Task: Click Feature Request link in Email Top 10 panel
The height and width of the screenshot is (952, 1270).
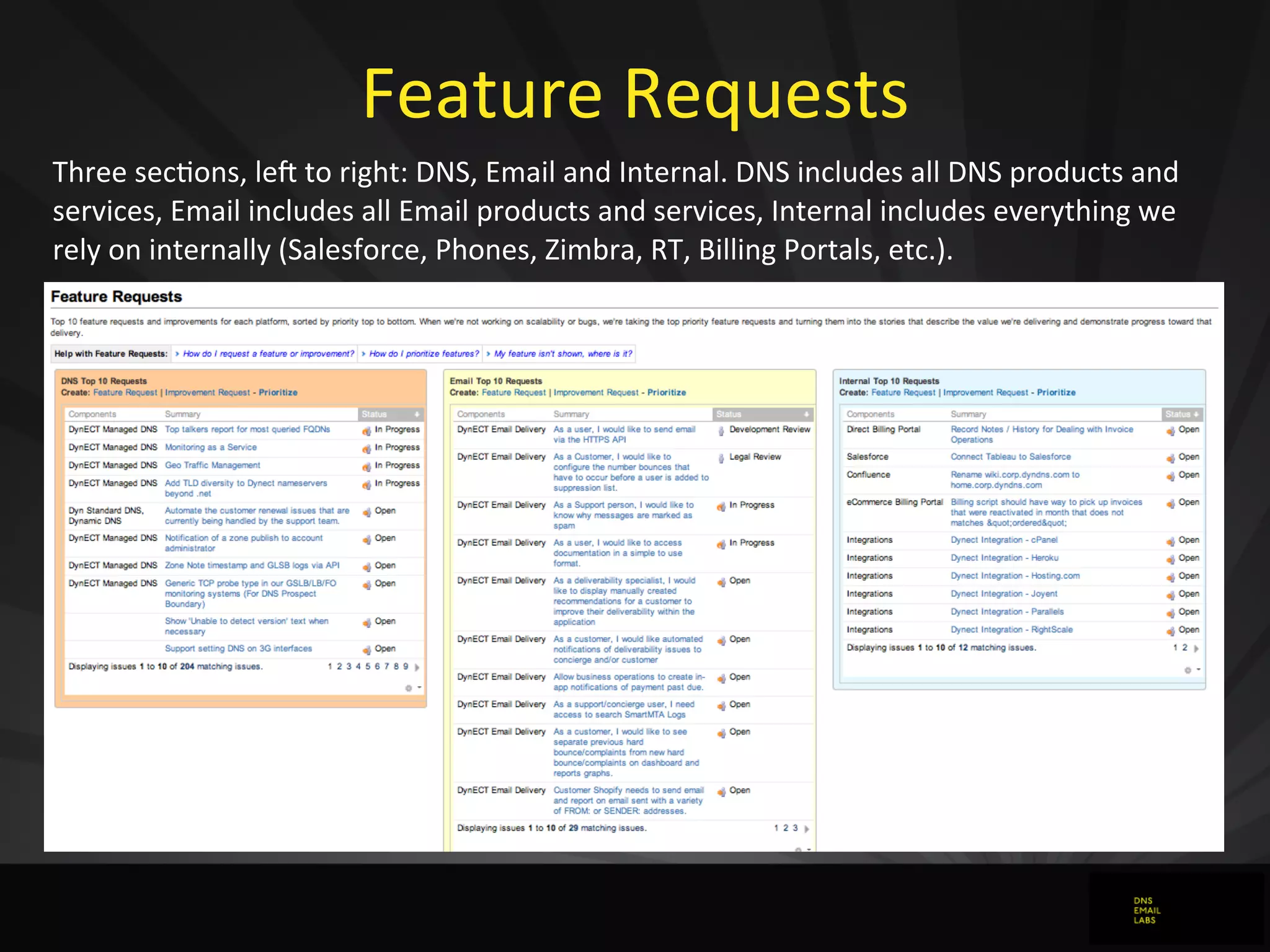Action: [x=514, y=393]
